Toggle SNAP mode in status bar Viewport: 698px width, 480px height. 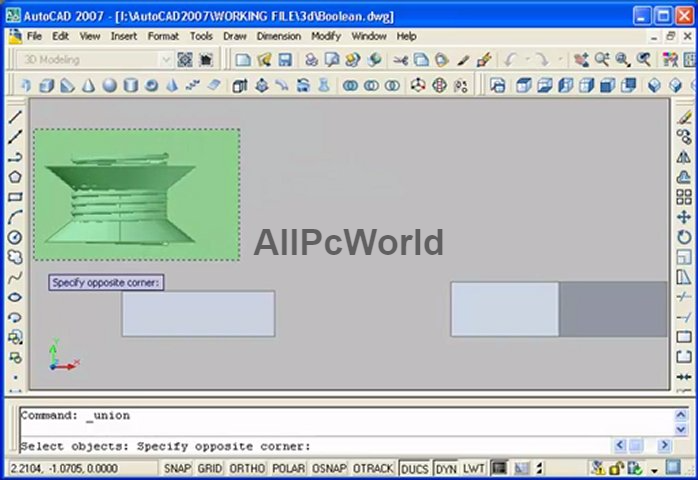[x=177, y=468]
